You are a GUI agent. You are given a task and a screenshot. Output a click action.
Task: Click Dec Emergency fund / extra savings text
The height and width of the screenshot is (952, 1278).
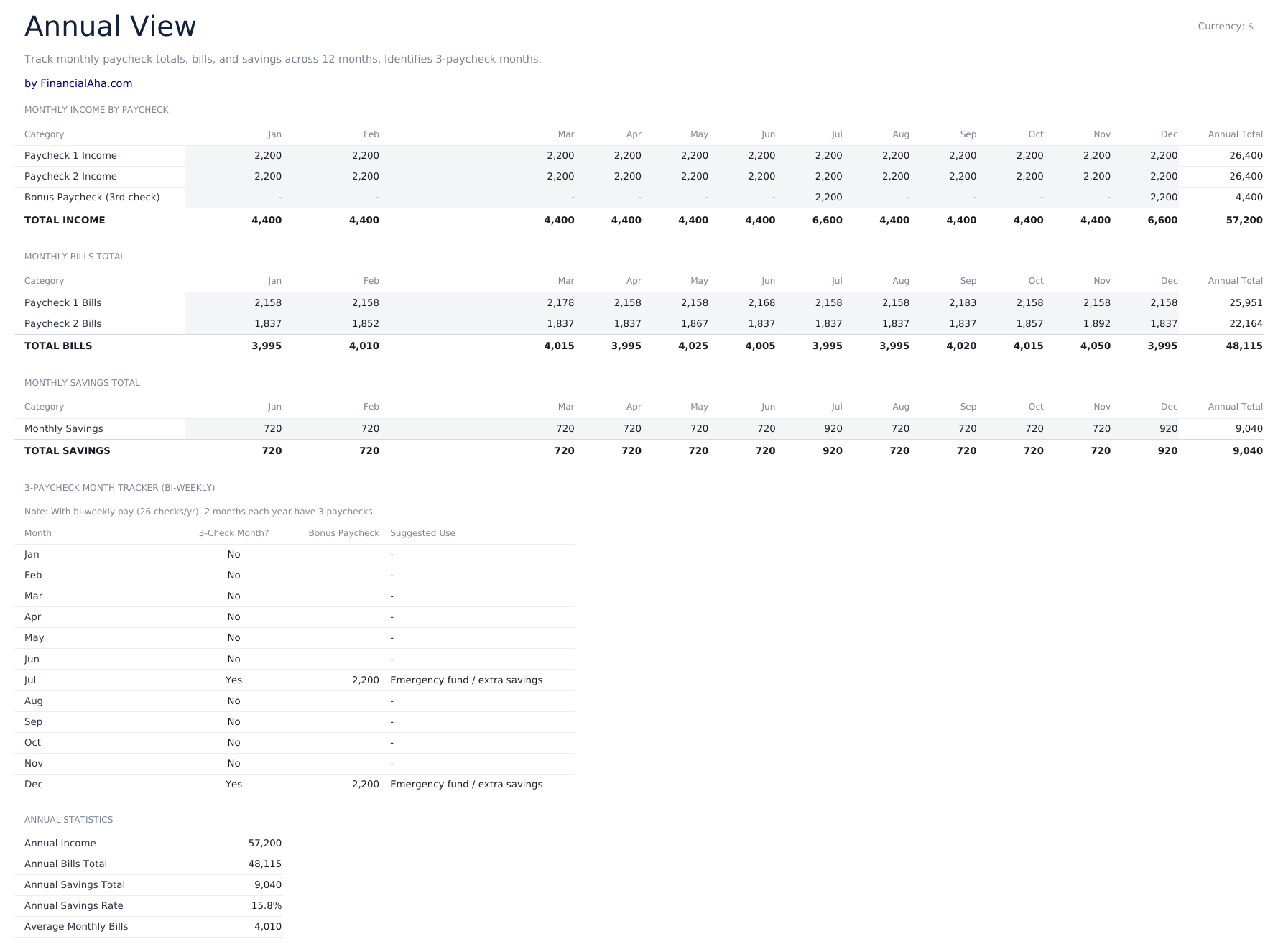466,785
